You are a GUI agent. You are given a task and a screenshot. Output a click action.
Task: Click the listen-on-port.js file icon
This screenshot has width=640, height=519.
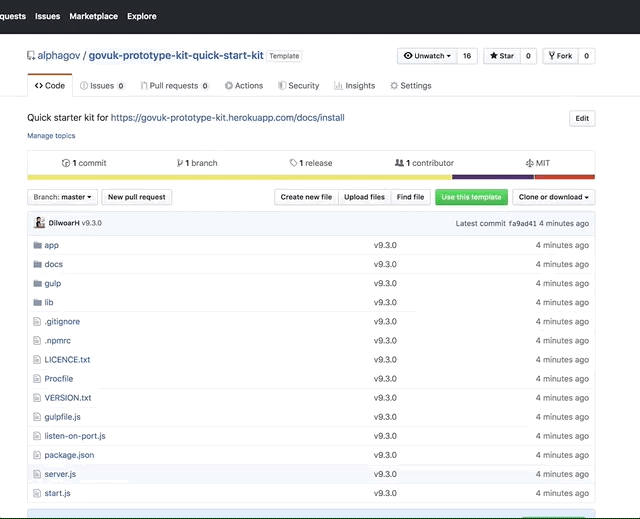pos(37,436)
